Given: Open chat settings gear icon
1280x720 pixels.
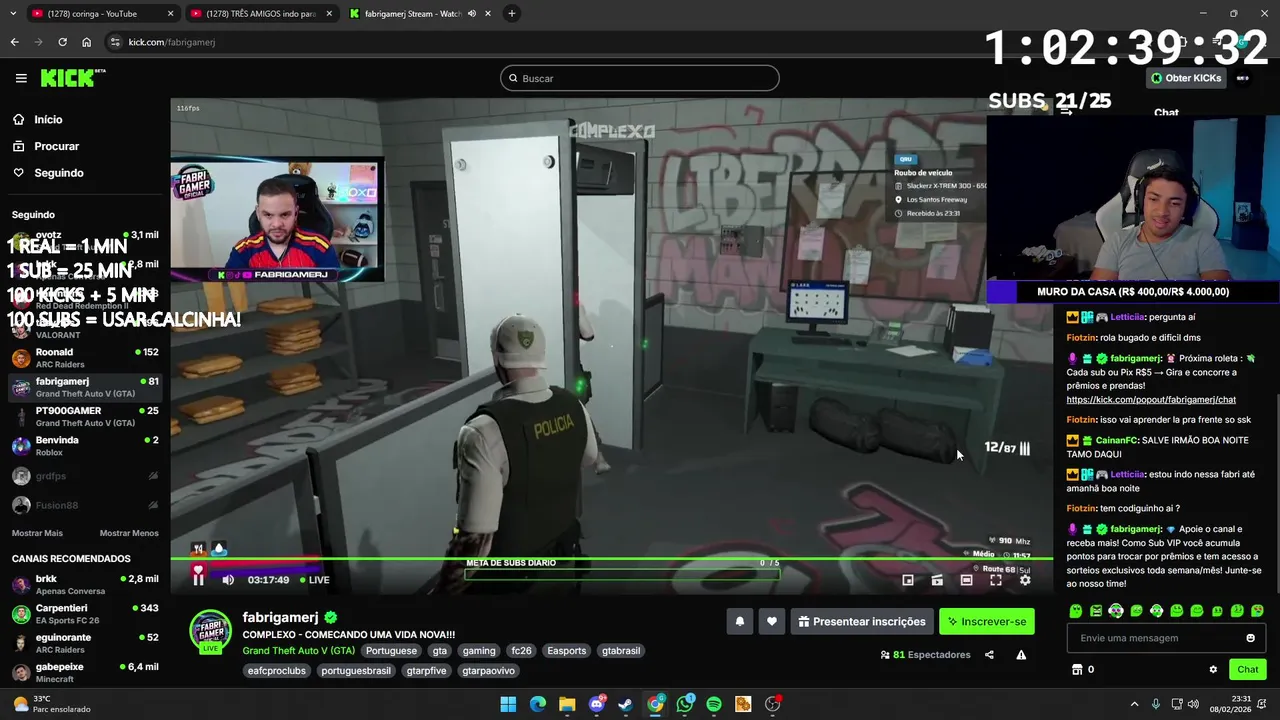Looking at the screenshot, I should (1213, 670).
